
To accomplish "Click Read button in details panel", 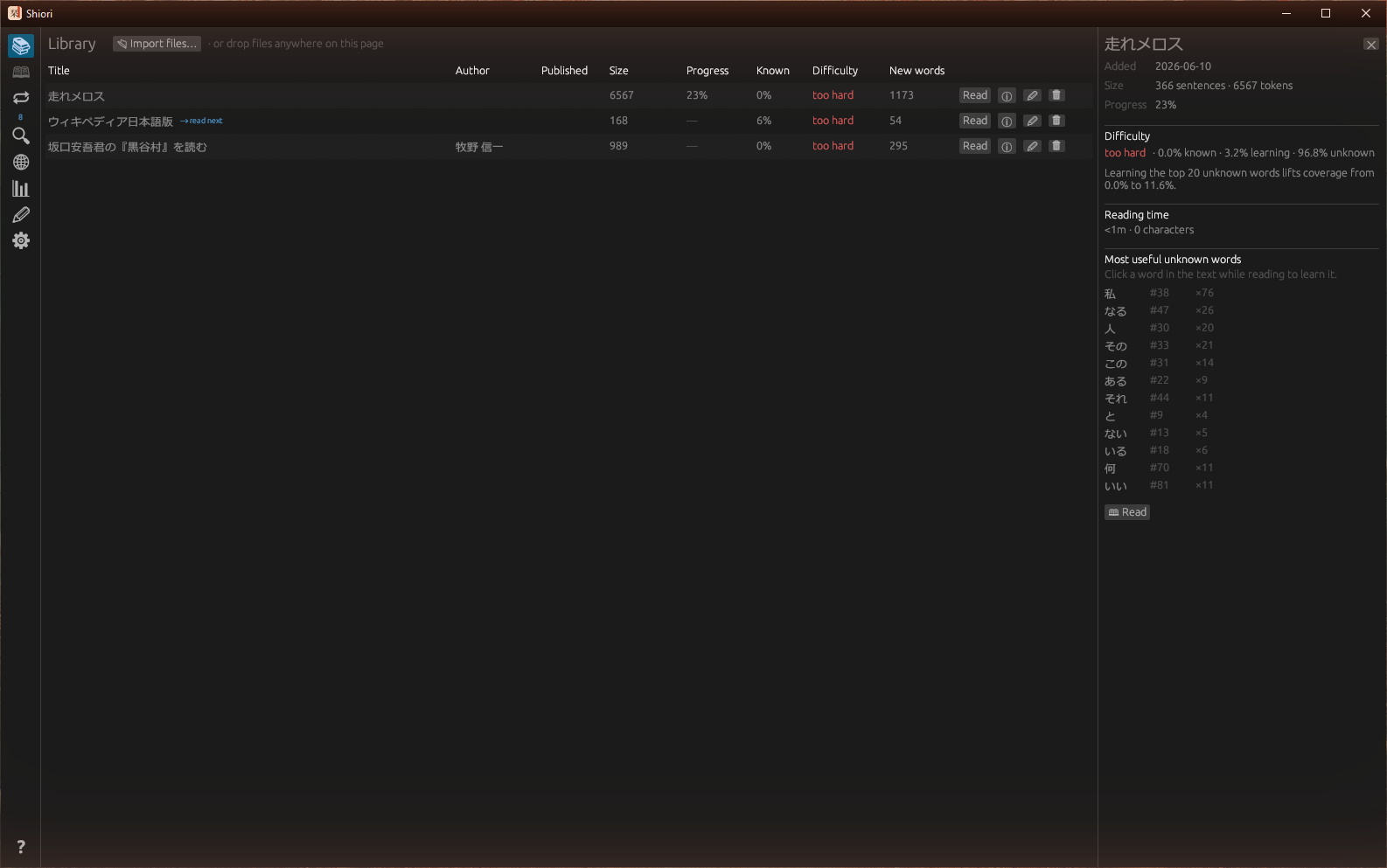I will (x=1127, y=512).
